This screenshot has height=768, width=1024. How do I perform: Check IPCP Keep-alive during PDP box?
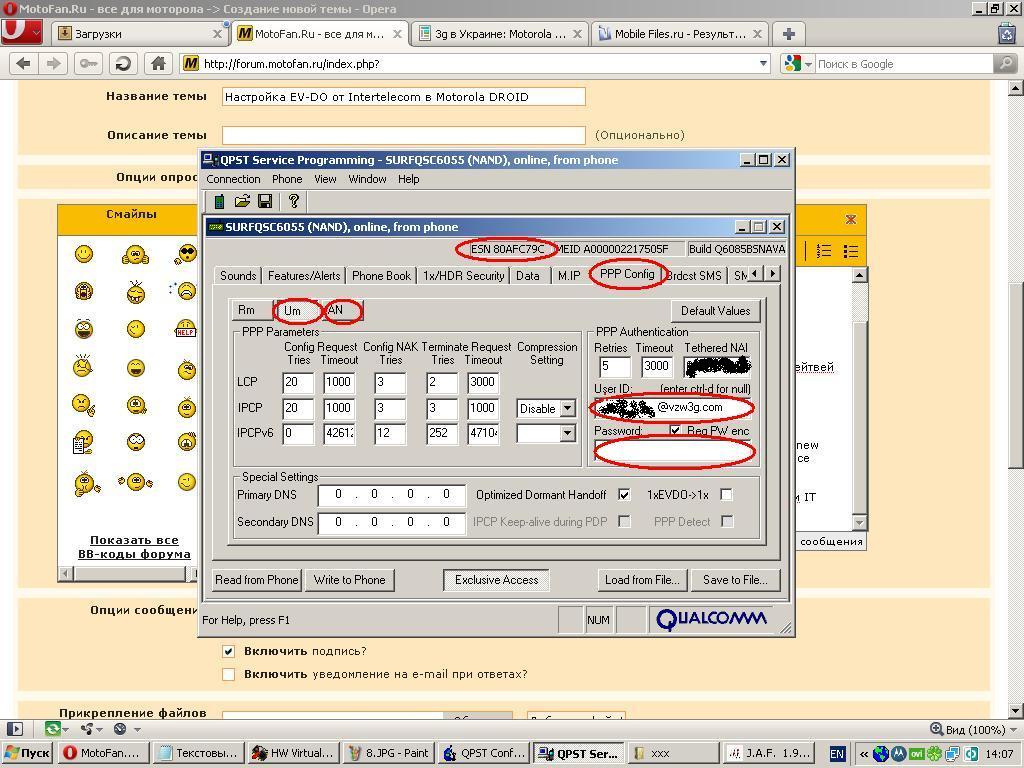(624, 521)
